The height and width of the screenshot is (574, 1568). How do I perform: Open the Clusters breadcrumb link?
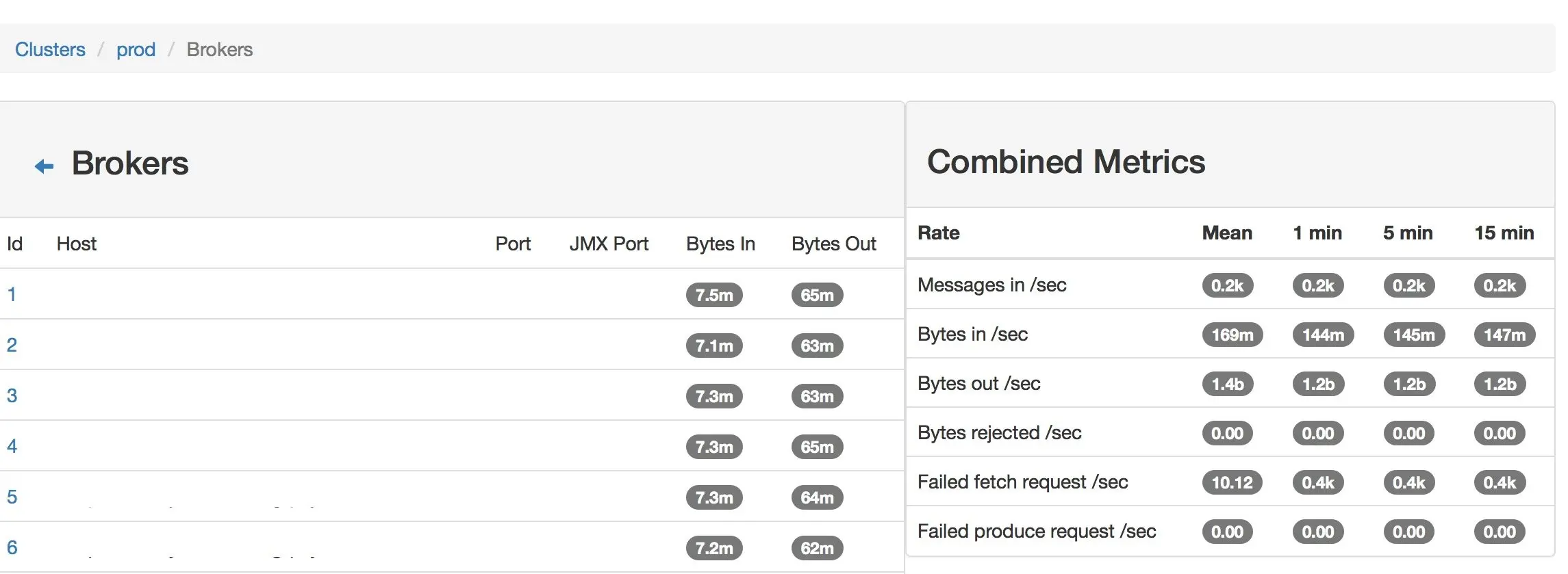[50, 49]
